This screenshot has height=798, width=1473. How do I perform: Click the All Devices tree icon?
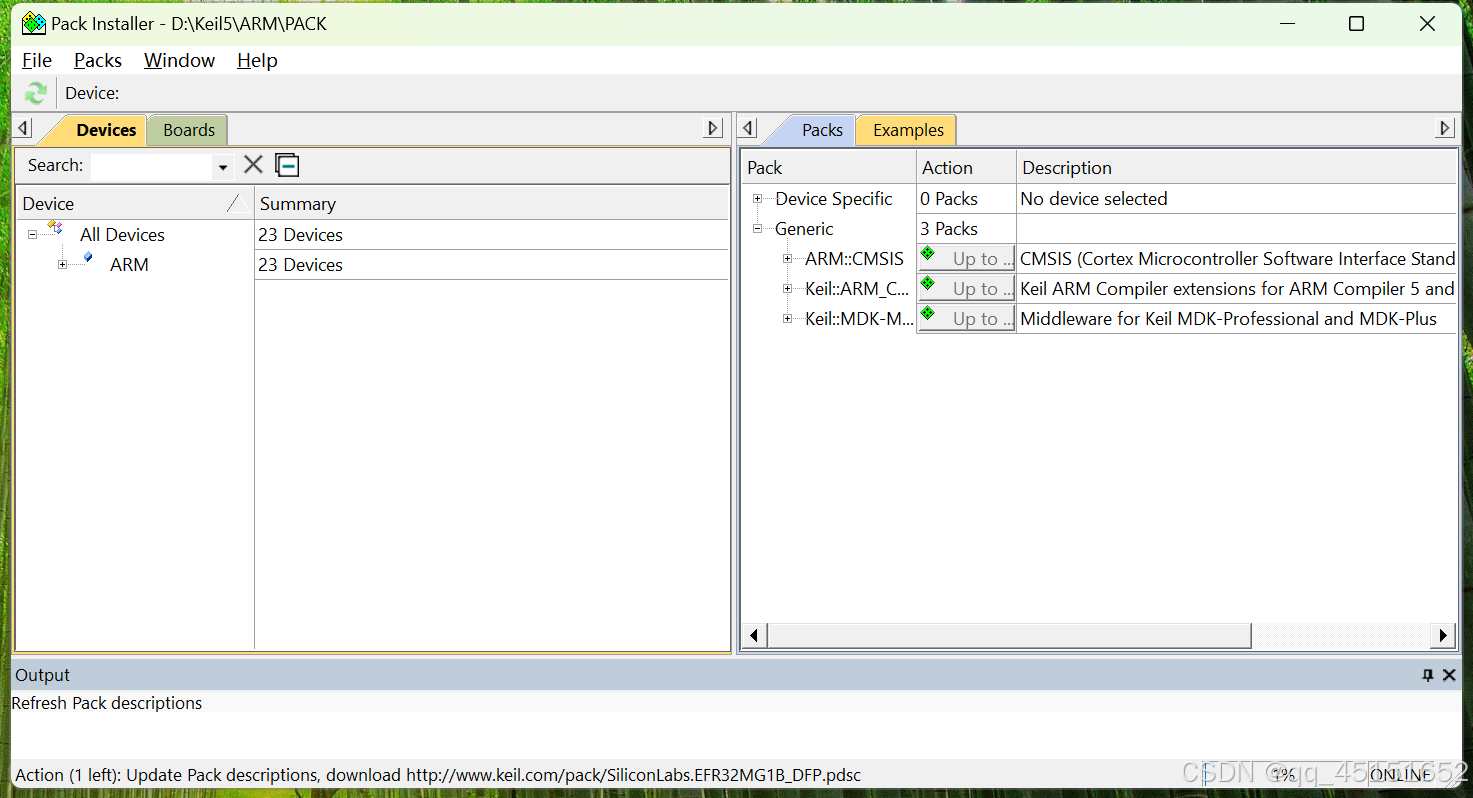pos(55,229)
